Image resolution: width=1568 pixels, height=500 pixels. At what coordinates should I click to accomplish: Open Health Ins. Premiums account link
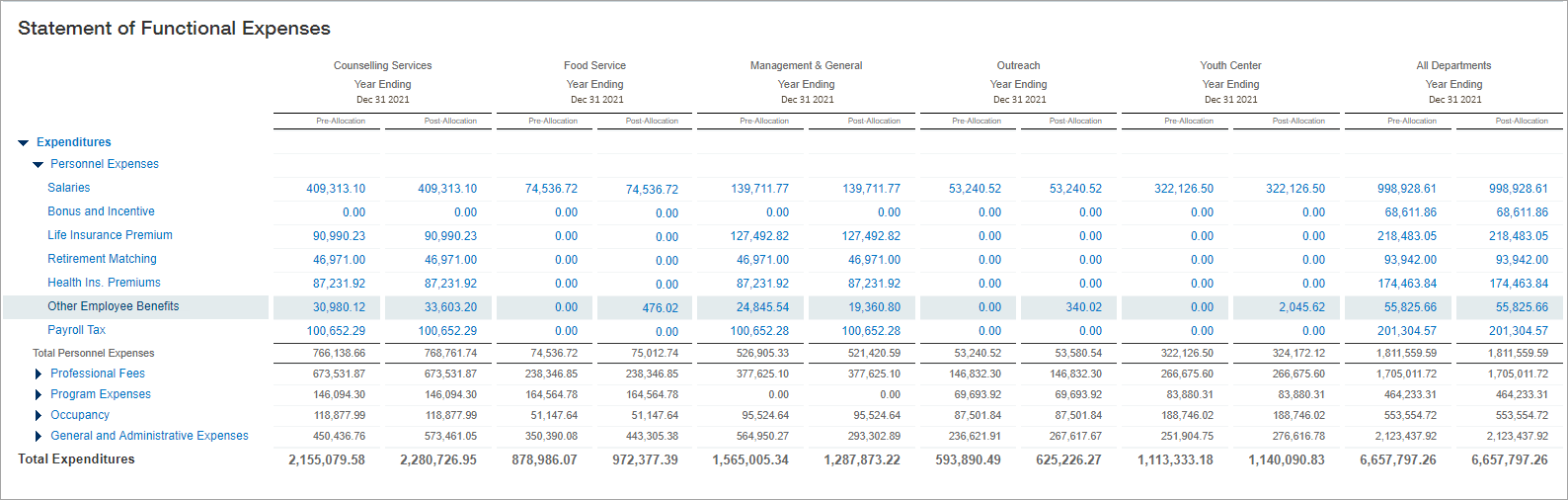click(x=104, y=283)
